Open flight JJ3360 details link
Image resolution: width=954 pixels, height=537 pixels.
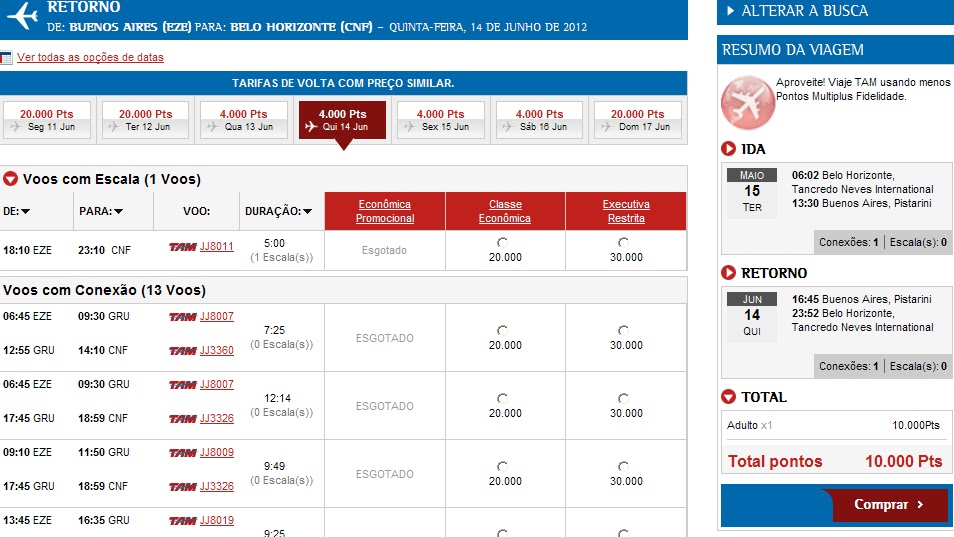point(217,350)
